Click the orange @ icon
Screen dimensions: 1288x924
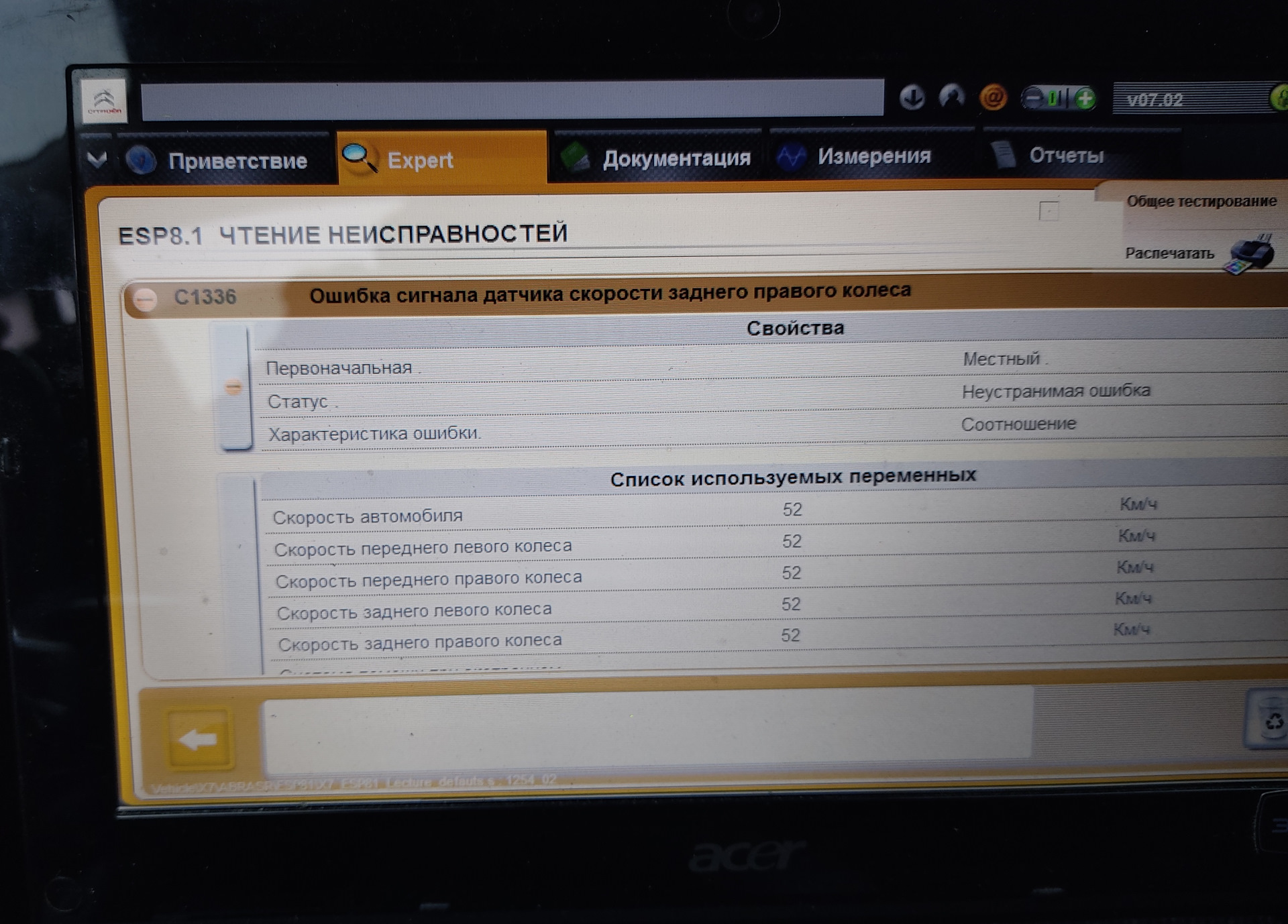pyautogui.click(x=993, y=99)
